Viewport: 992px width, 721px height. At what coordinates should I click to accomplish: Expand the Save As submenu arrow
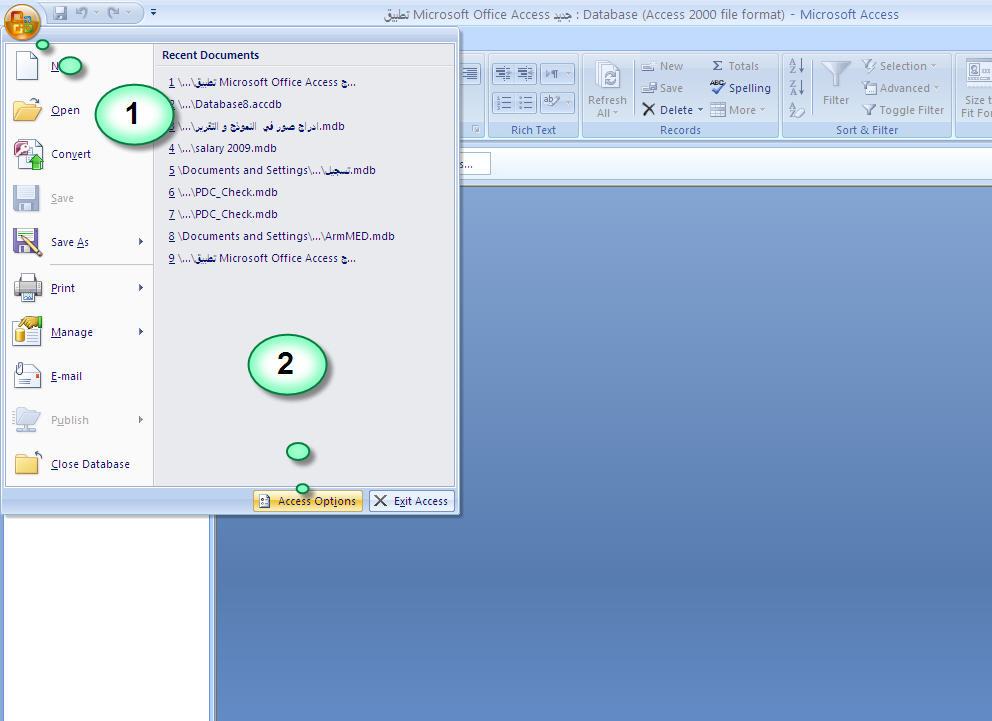pos(141,242)
